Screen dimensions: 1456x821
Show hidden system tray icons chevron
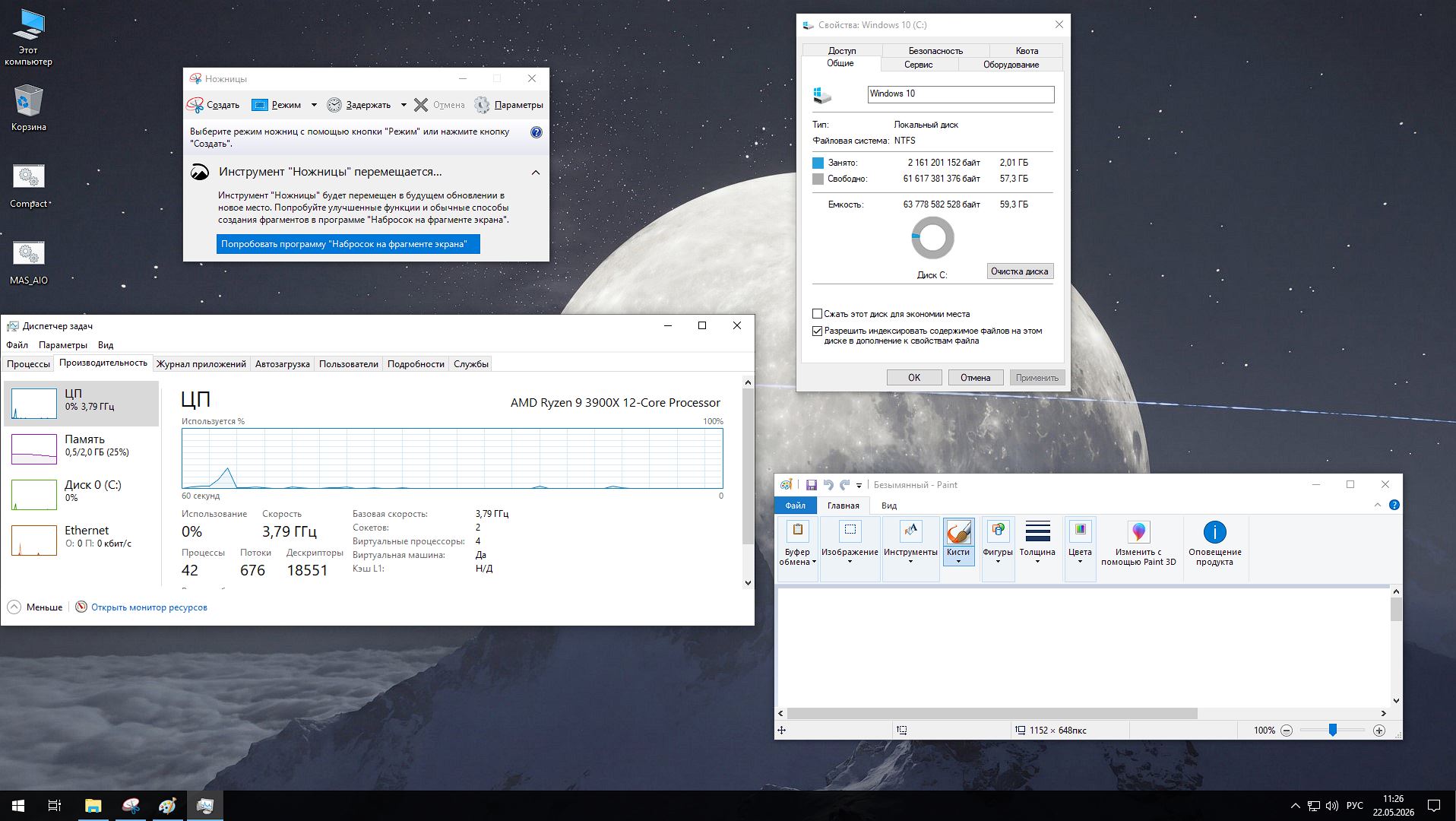click(x=1295, y=806)
